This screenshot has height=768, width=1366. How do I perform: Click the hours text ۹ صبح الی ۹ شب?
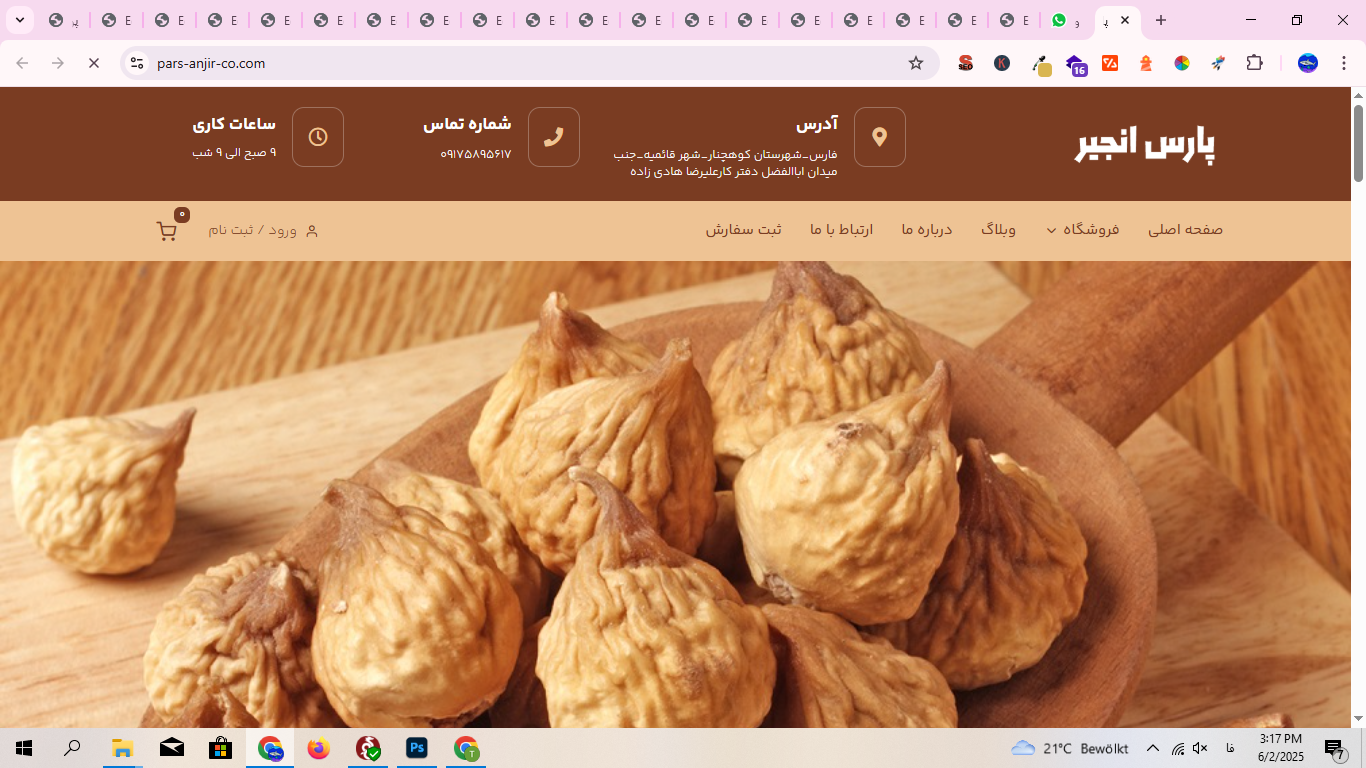[234, 153]
